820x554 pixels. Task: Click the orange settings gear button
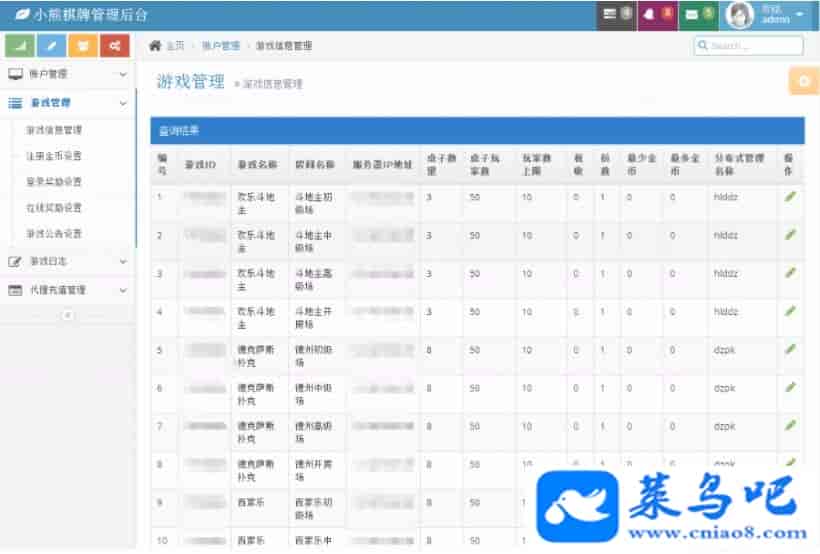(804, 82)
